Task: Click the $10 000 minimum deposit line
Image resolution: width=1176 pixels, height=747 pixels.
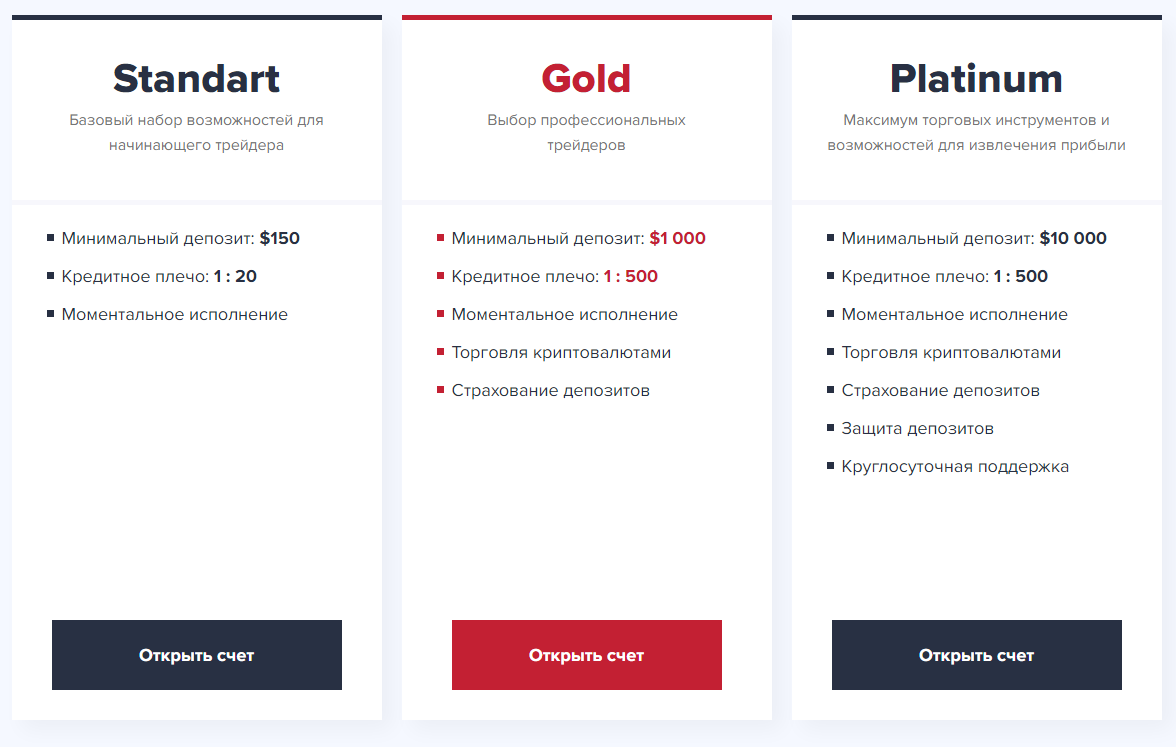Action: pyautogui.click(x=974, y=238)
